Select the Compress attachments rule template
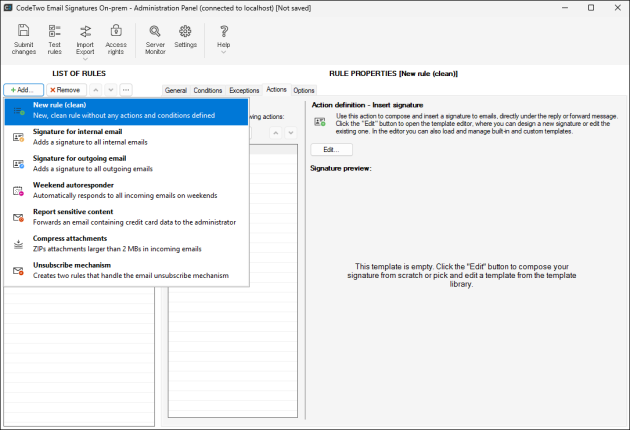 (x=126, y=244)
